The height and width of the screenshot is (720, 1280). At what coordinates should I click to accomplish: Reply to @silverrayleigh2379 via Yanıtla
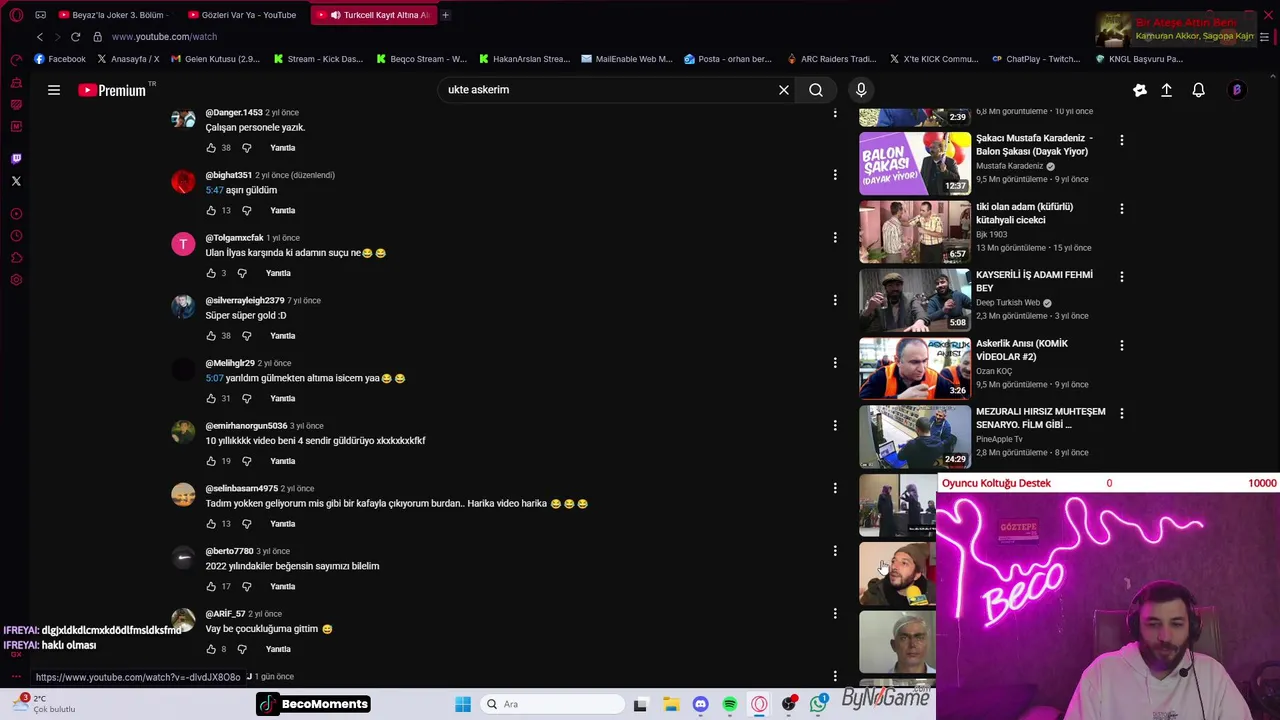(282, 336)
